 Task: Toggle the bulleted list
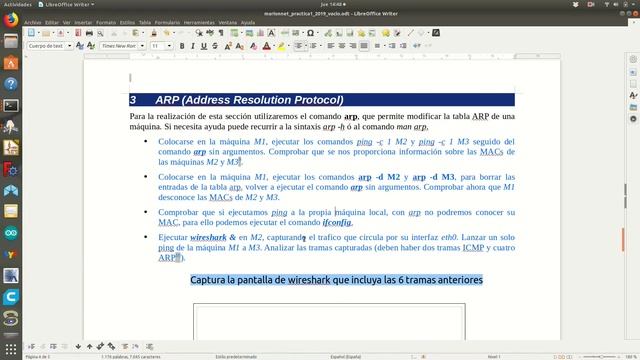[x=298, y=46]
